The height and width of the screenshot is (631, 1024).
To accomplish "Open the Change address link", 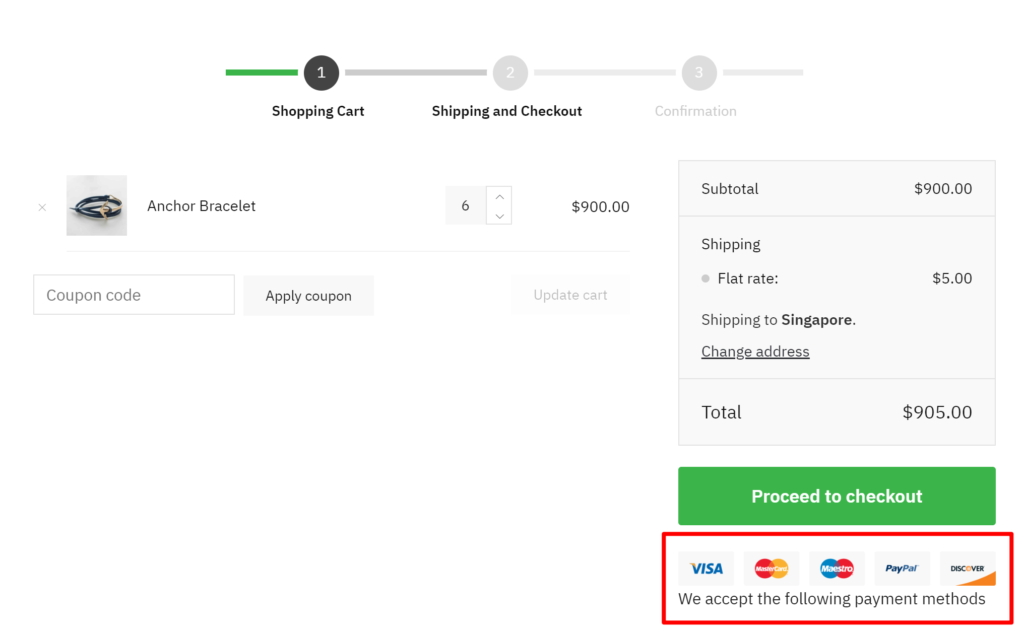I will tap(755, 352).
